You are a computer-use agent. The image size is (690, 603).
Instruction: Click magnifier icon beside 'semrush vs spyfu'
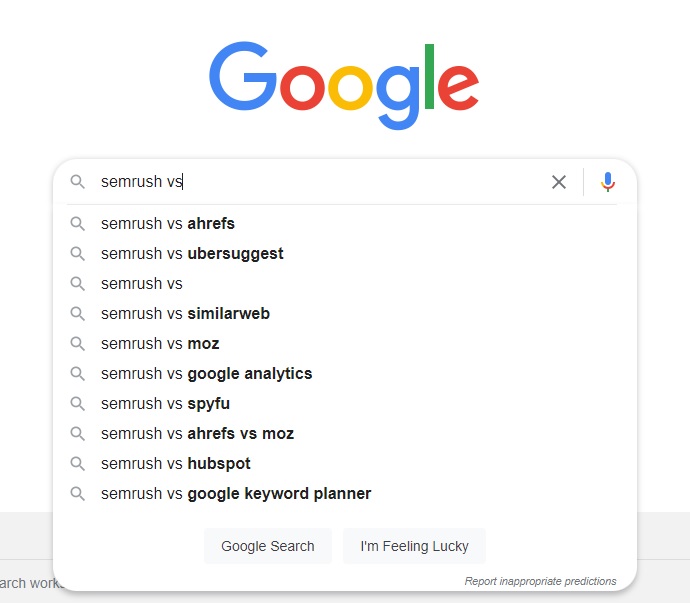(x=77, y=404)
